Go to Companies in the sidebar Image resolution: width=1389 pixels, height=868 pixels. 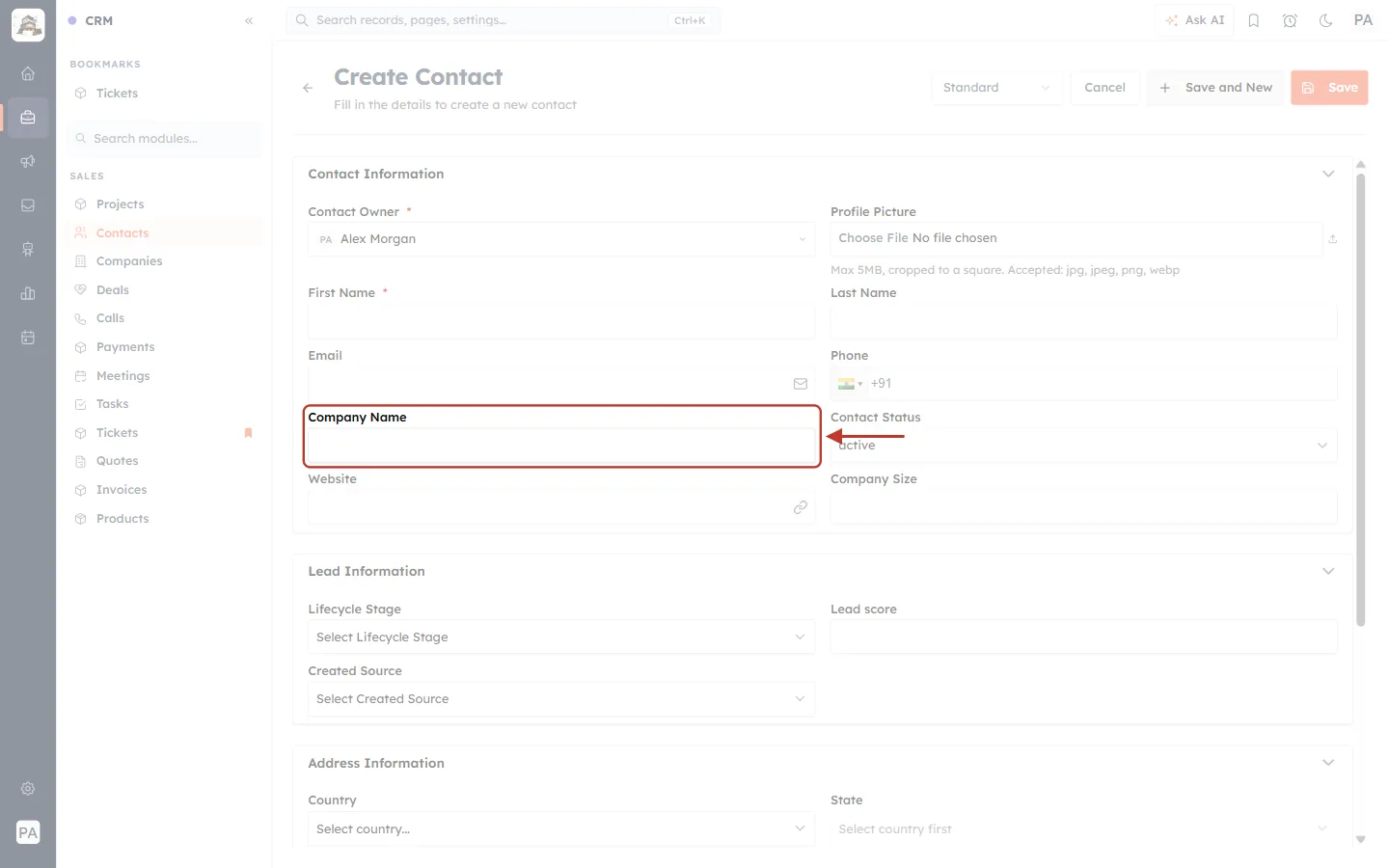pos(129,261)
